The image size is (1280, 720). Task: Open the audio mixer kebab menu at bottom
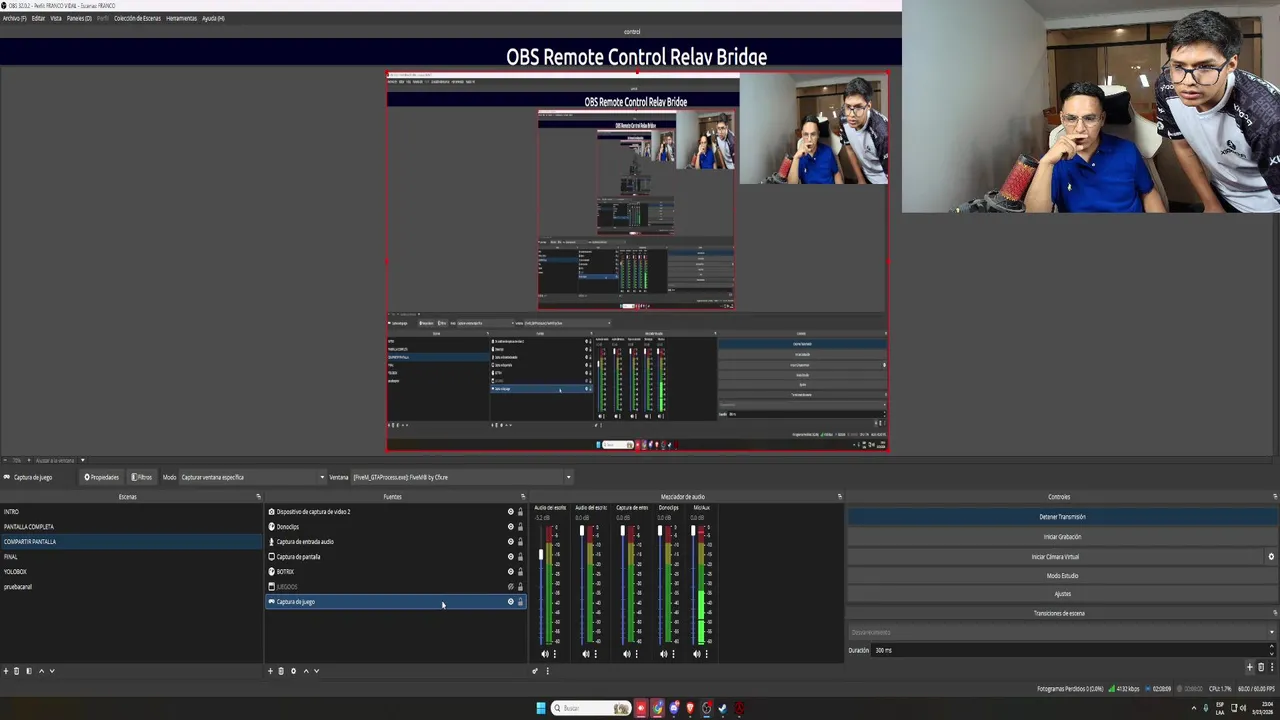(547, 671)
